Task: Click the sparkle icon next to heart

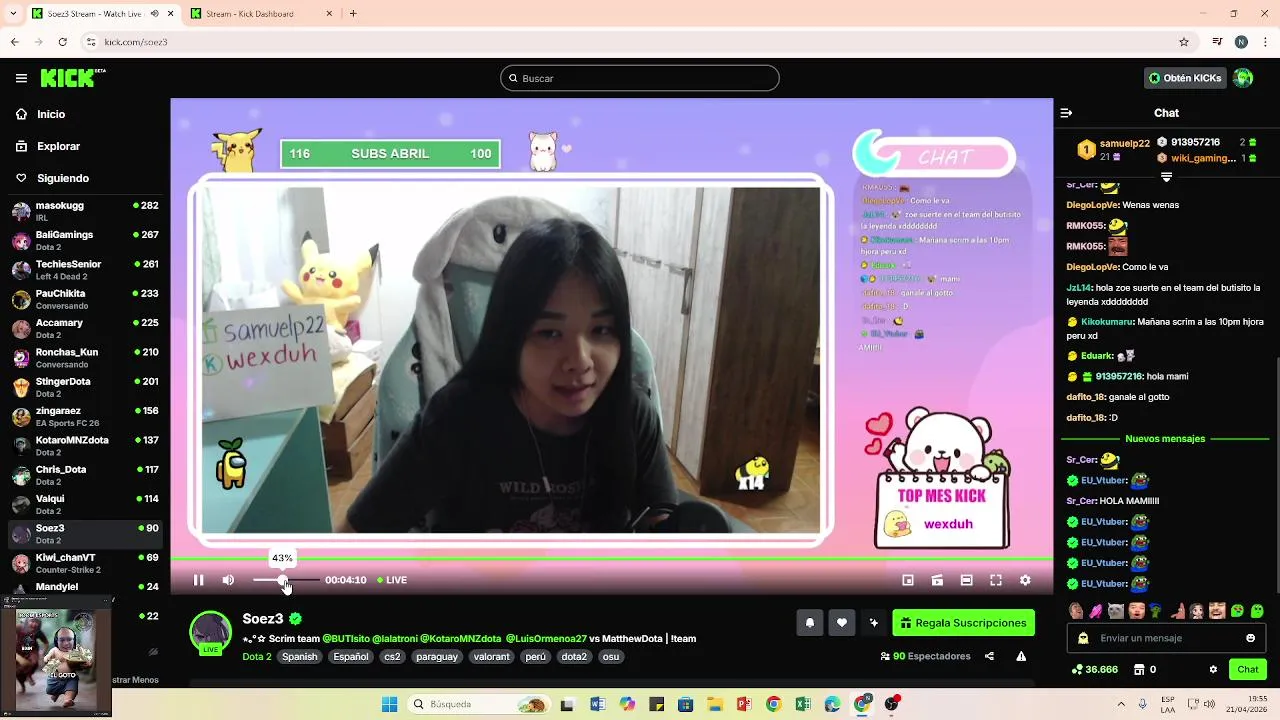Action: (x=874, y=623)
